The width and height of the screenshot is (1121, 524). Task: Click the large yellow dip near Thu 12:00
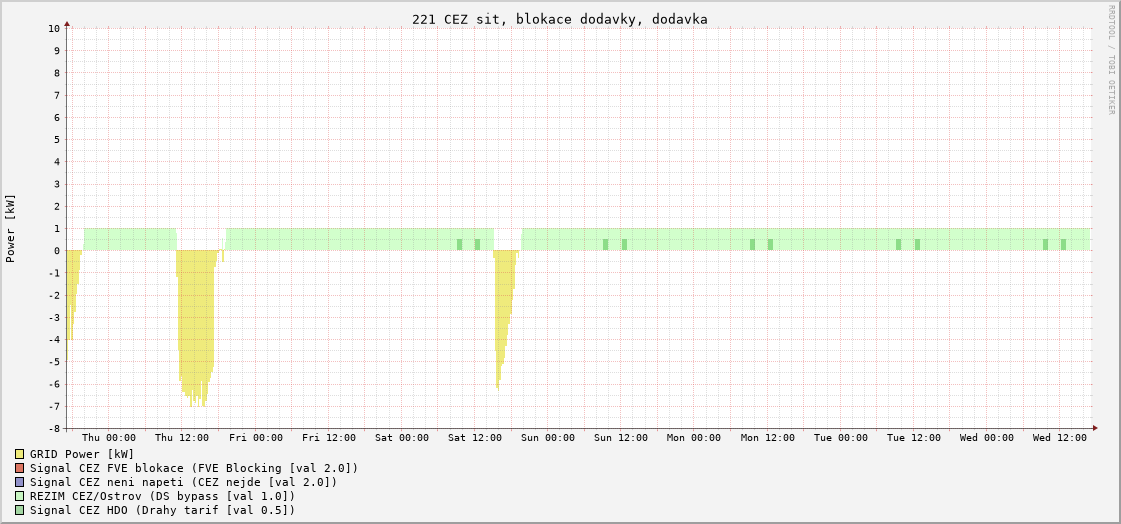pos(196,320)
